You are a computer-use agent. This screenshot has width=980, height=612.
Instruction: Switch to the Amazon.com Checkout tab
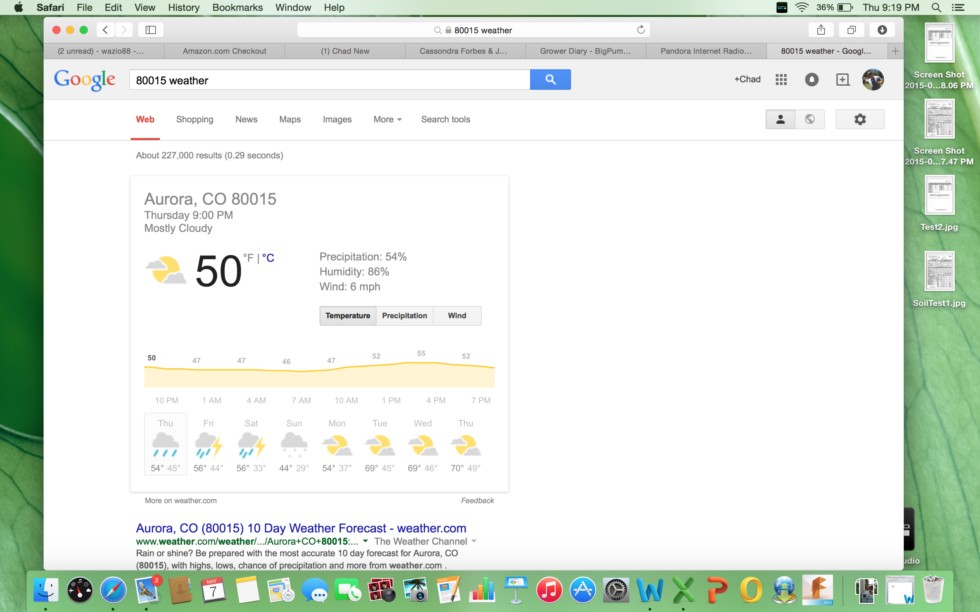[x=224, y=51]
